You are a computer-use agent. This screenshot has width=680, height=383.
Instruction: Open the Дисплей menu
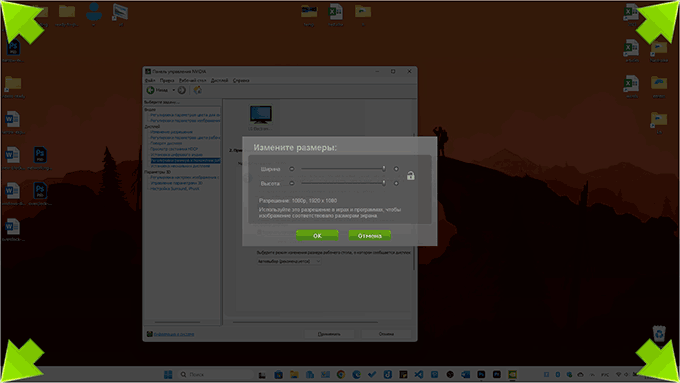[x=219, y=80]
